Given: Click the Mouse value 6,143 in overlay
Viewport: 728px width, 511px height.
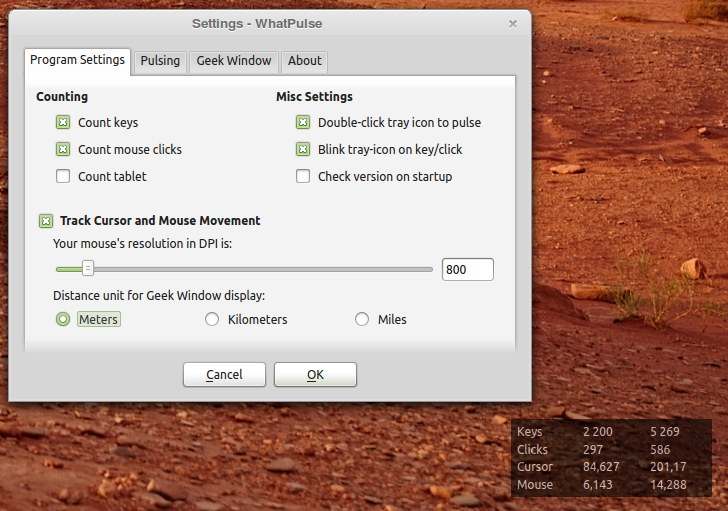Looking at the screenshot, I should (598, 485).
